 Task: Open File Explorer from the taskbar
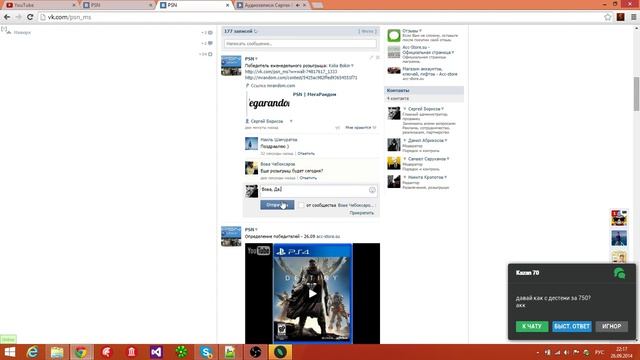pyautogui.click(x=57, y=352)
